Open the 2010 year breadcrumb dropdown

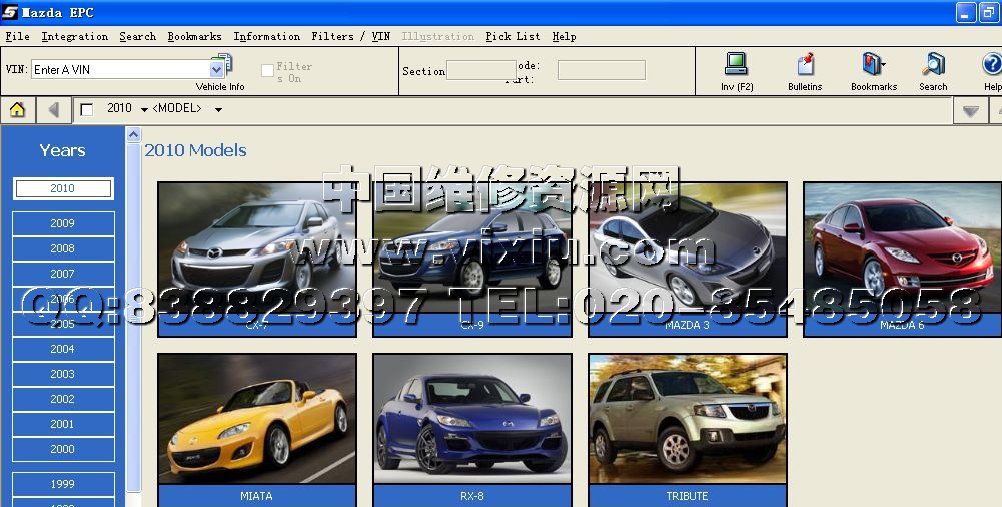tap(144, 109)
